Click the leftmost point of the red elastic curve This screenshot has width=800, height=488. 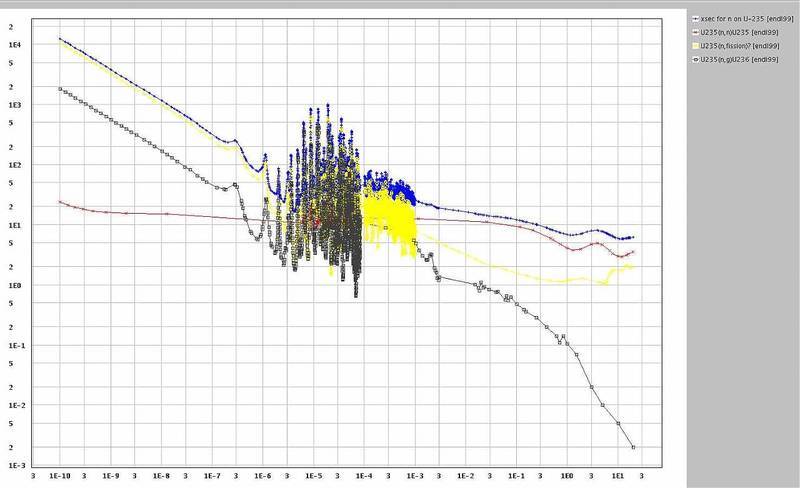tap(60, 201)
